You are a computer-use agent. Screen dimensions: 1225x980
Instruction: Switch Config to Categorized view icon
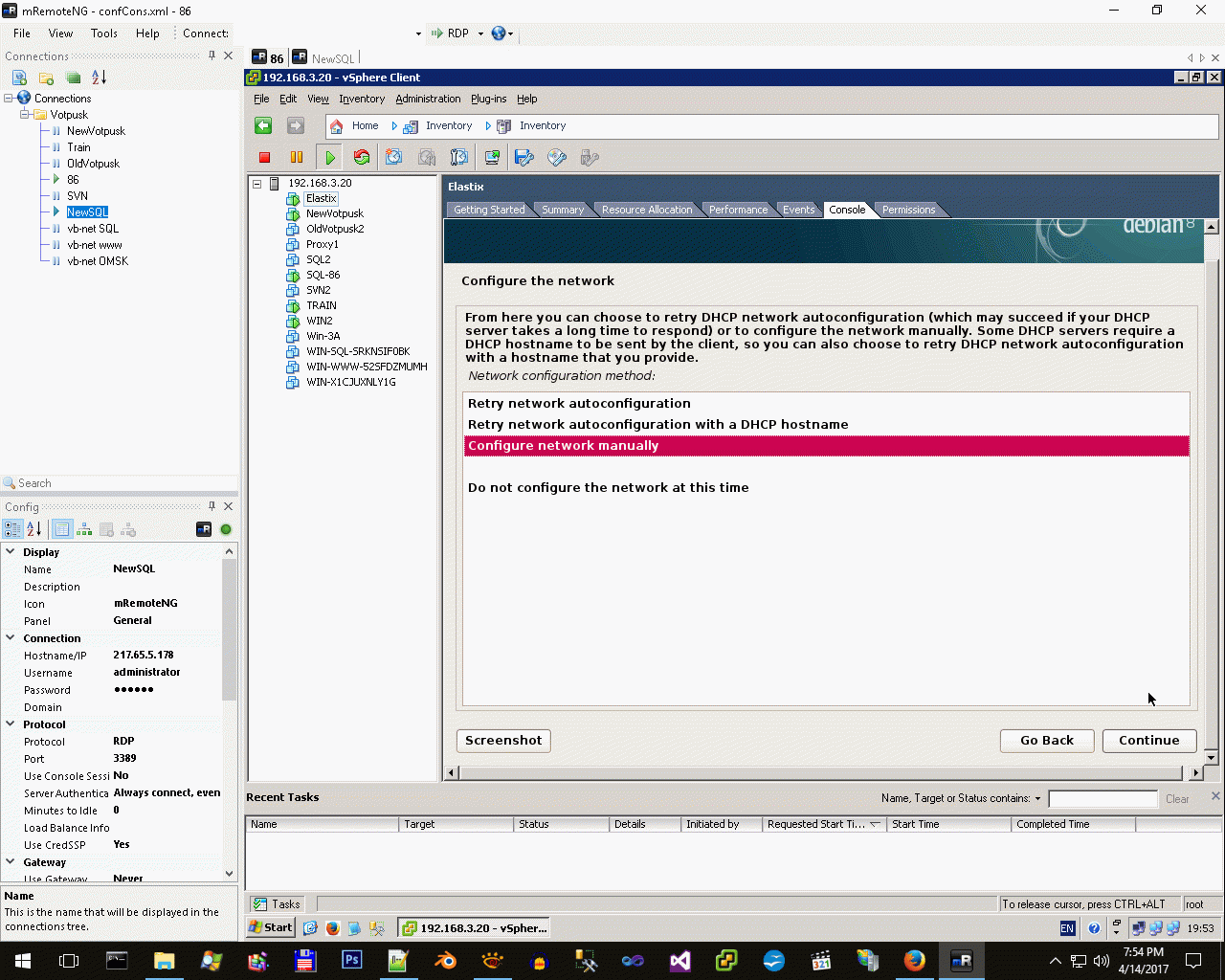click(x=12, y=529)
